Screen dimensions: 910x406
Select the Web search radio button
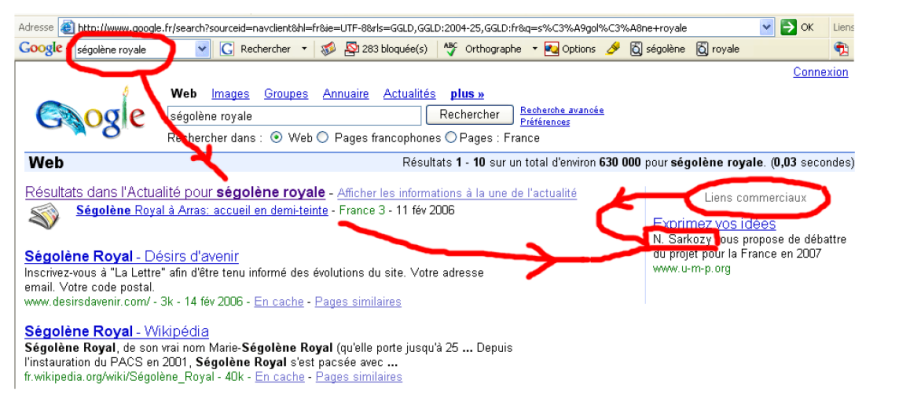(277, 138)
